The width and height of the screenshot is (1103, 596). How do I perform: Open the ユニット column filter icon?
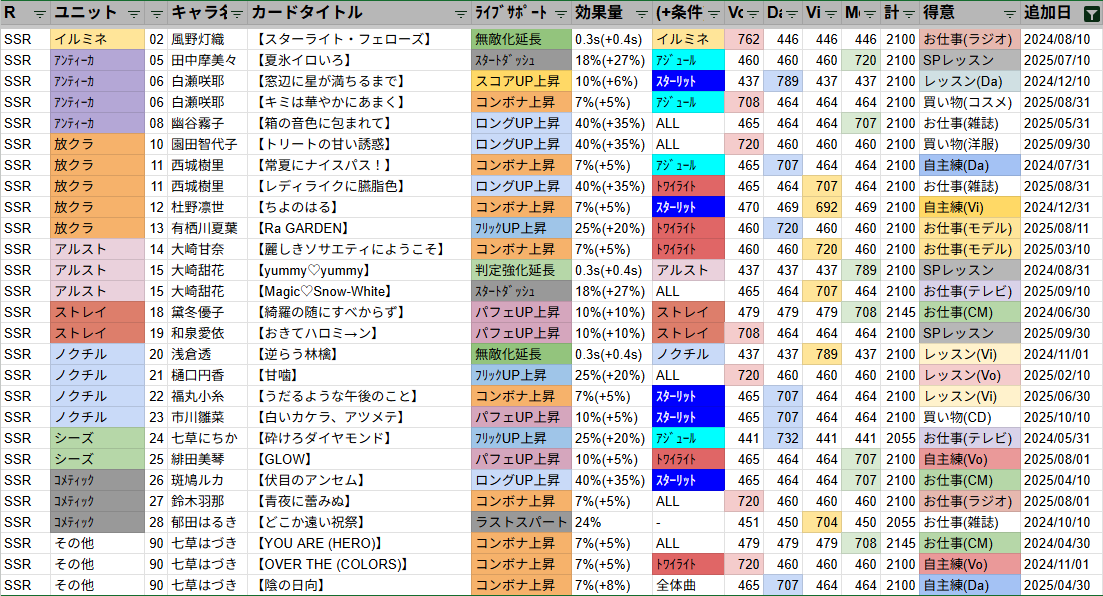tap(135, 14)
